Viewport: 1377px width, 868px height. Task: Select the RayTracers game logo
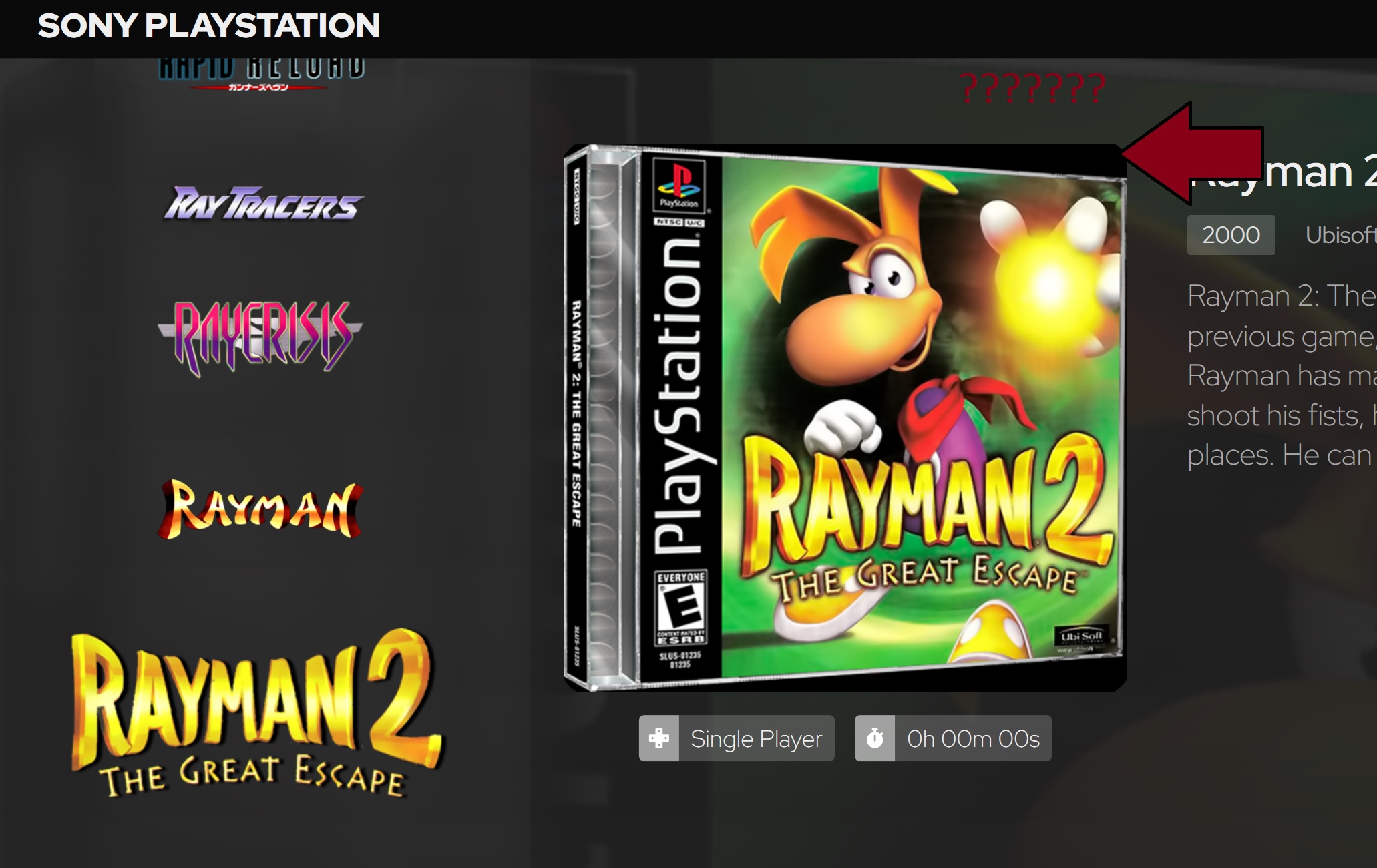coord(264,204)
